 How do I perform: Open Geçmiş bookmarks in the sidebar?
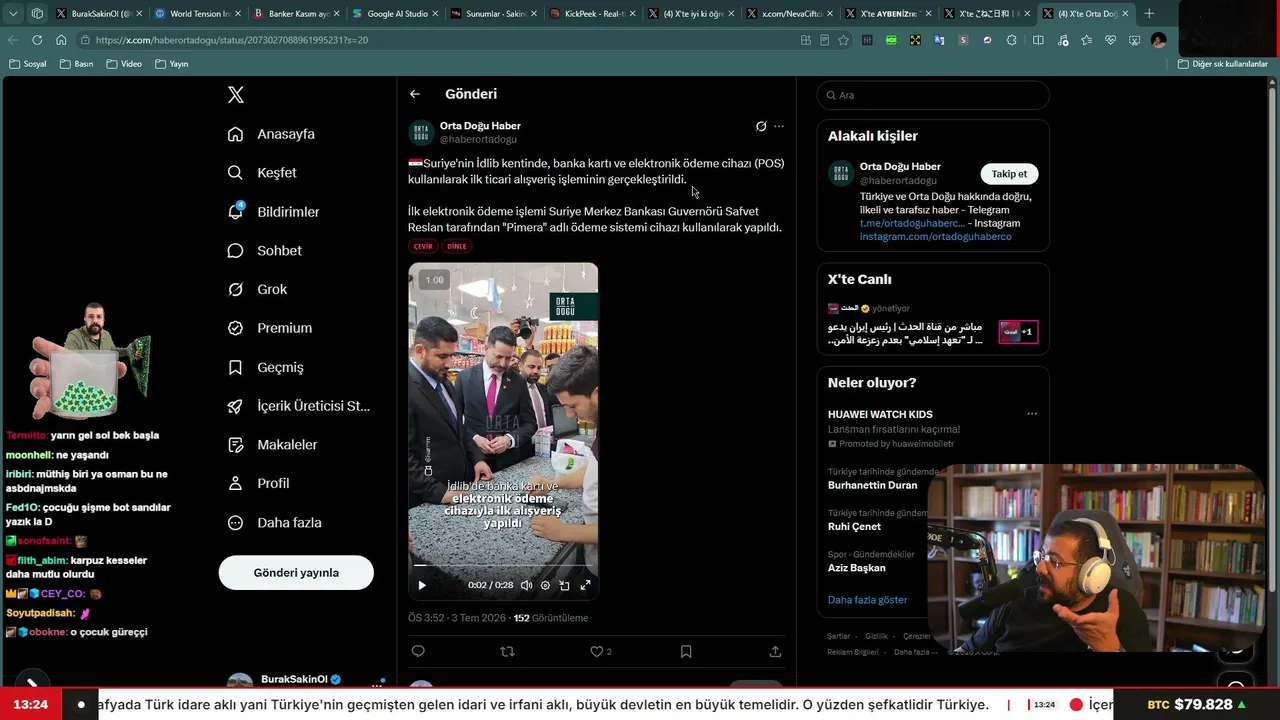[x=265, y=367]
